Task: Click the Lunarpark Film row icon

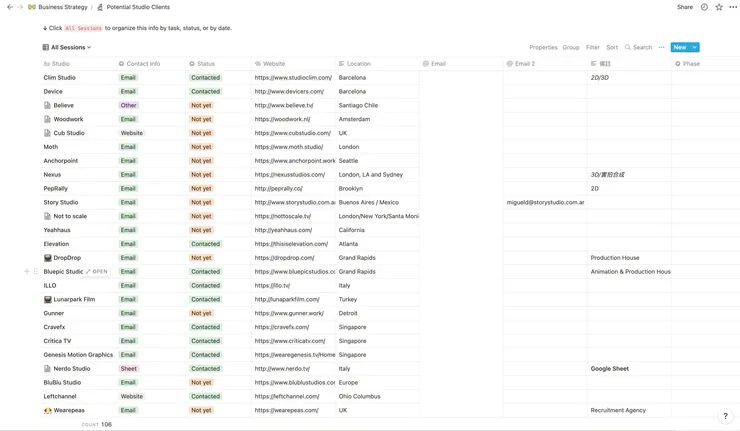Action: coord(47,299)
